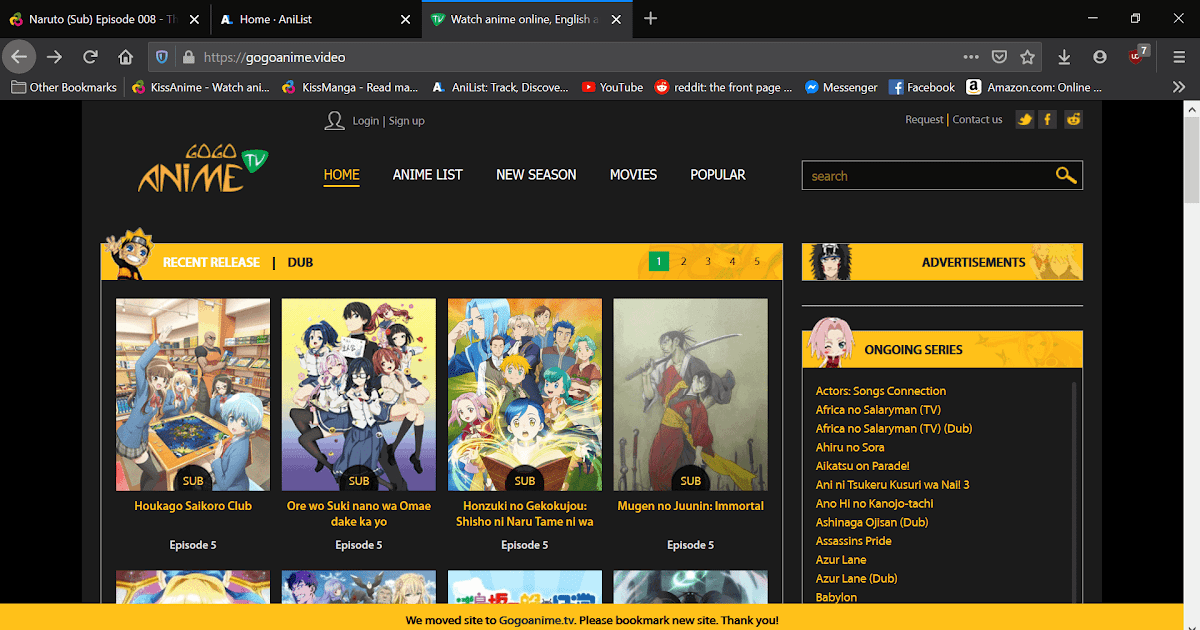
Task: Open the HOME navigation menu item
Action: point(341,174)
